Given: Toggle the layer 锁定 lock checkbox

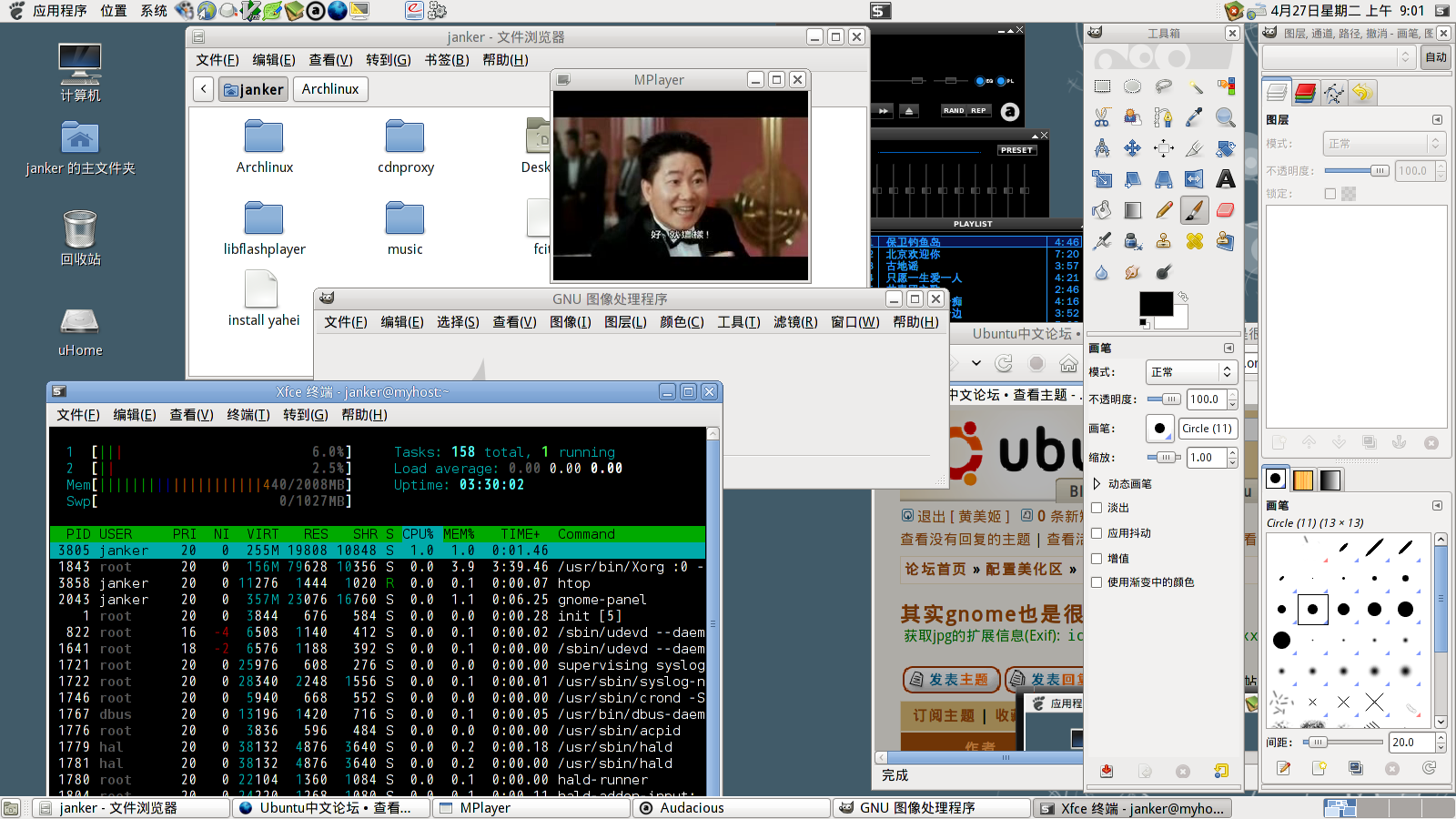Looking at the screenshot, I should tap(1330, 194).
